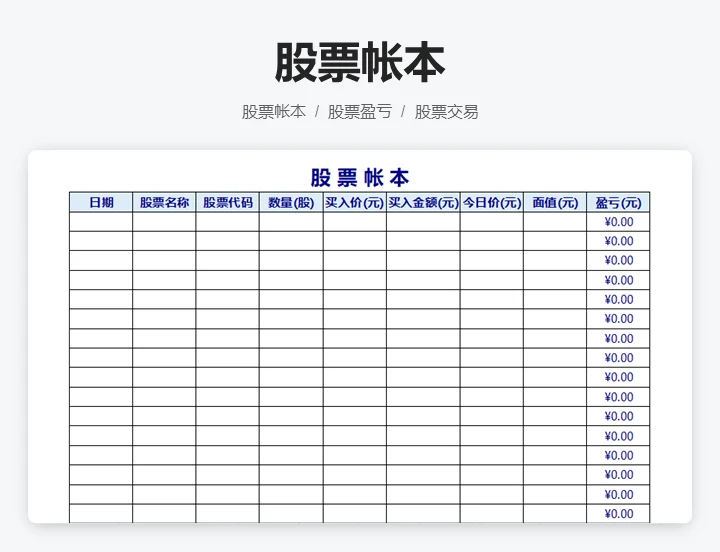Select the 面值(元) column header
Screen dimensions: 720x552
555,202
